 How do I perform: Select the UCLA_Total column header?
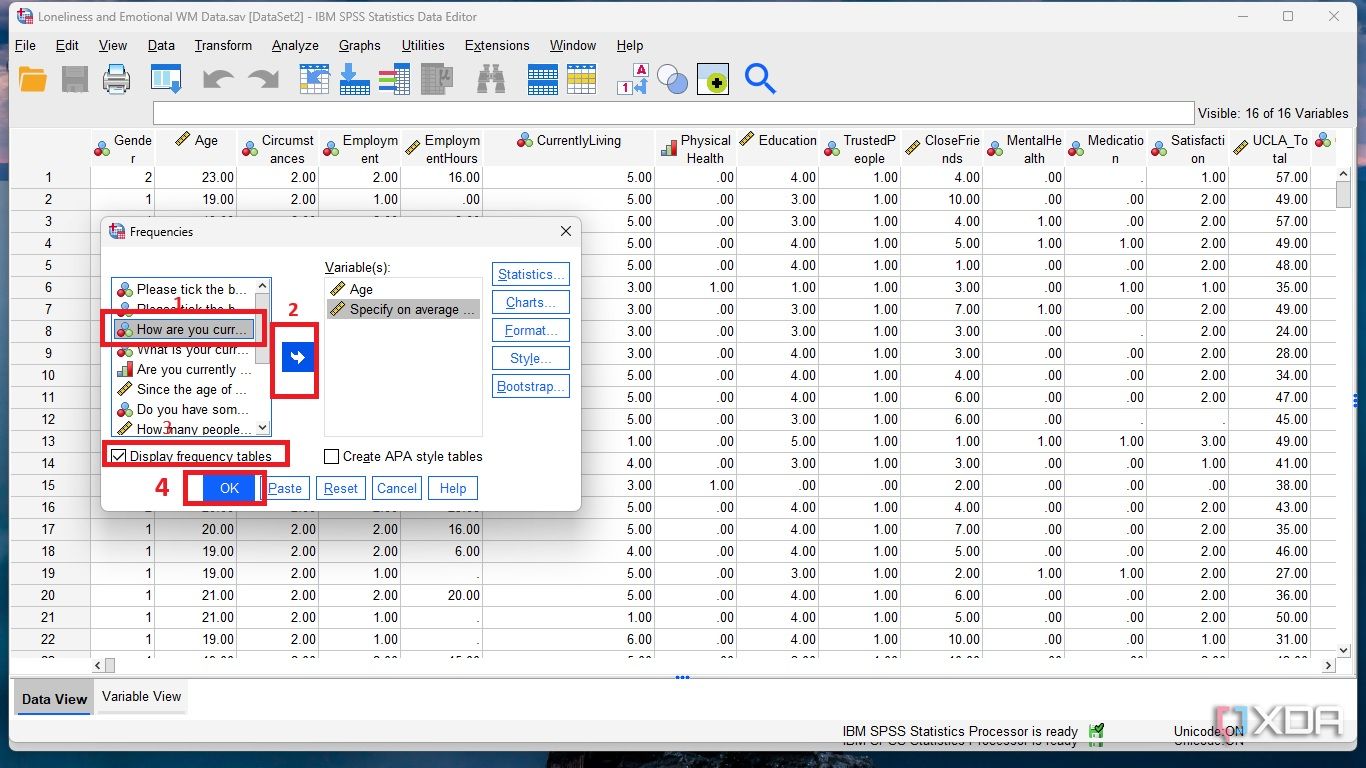coord(1270,149)
